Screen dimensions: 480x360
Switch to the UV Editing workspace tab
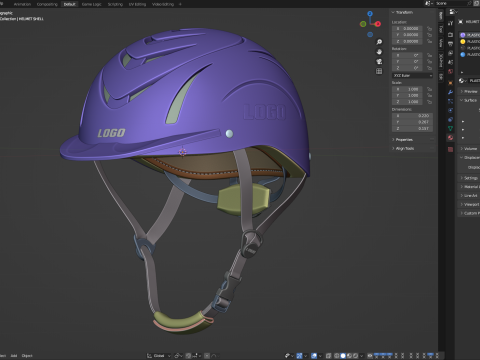click(137, 4)
